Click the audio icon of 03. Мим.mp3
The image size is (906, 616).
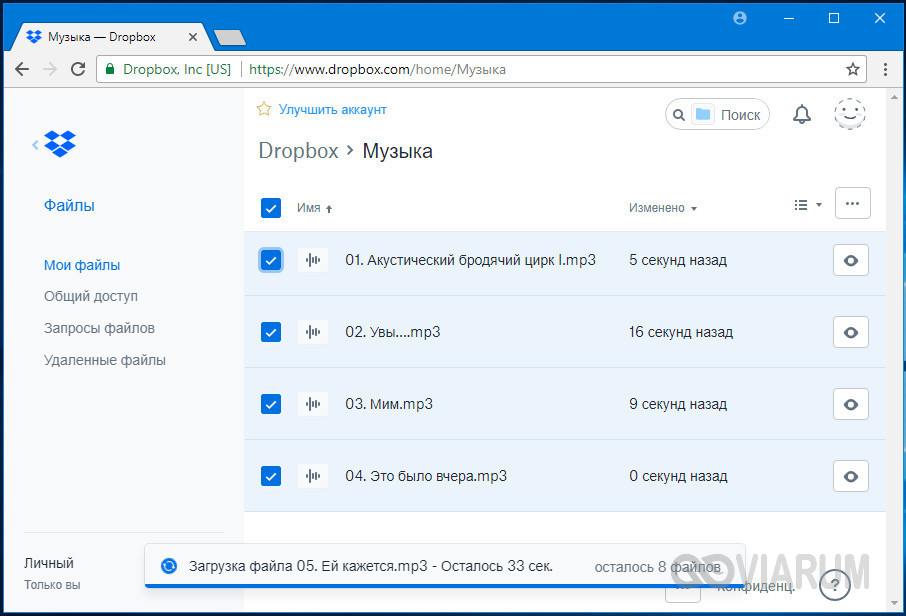click(313, 404)
